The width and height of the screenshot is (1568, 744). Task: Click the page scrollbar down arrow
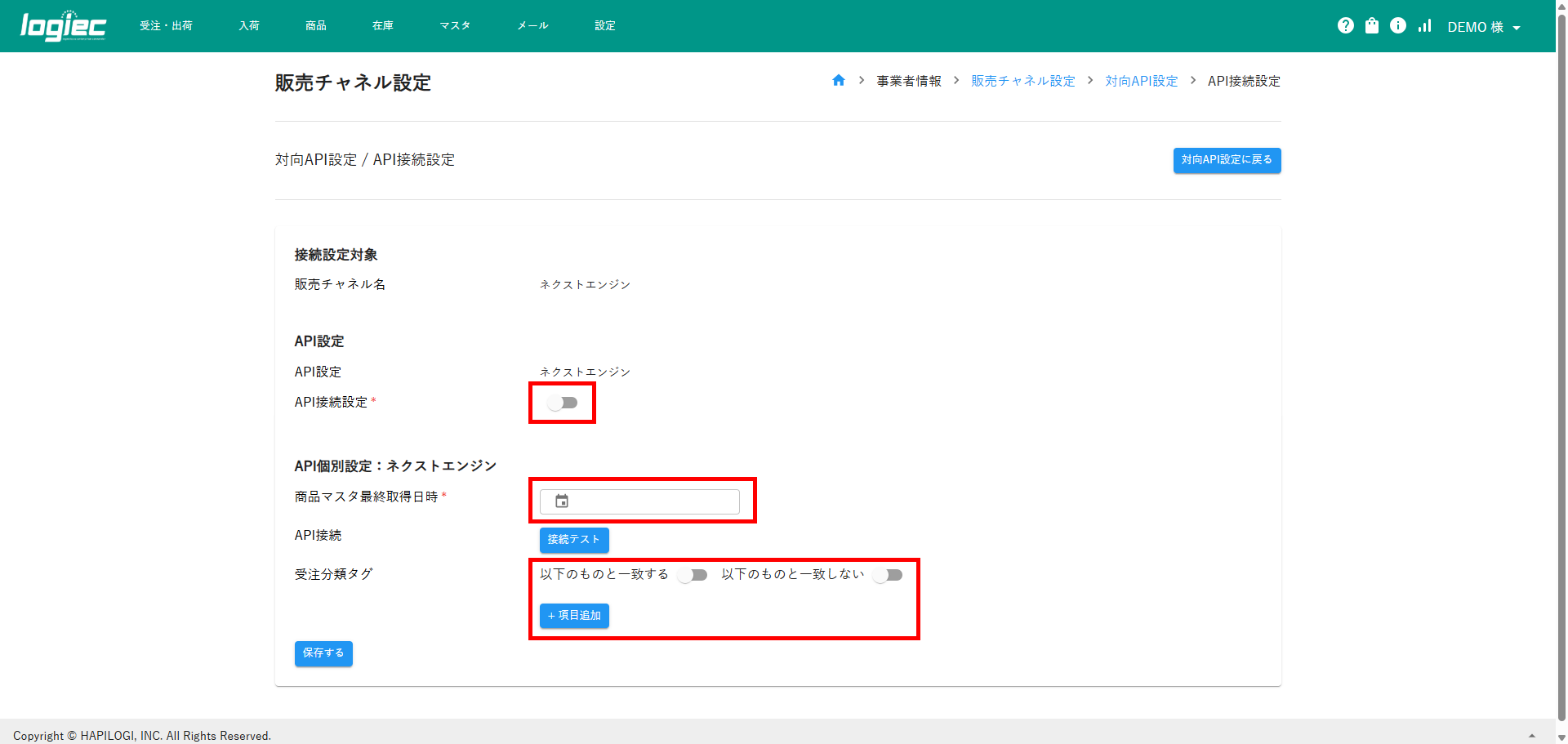pyautogui.click(x=1561, y=737)
